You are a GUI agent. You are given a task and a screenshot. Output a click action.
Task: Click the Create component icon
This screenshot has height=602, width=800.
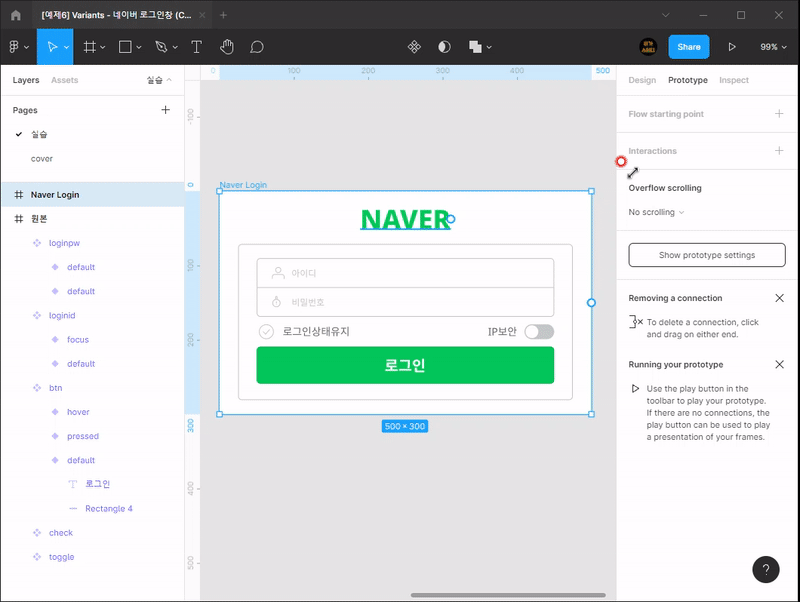coord(414,47)
